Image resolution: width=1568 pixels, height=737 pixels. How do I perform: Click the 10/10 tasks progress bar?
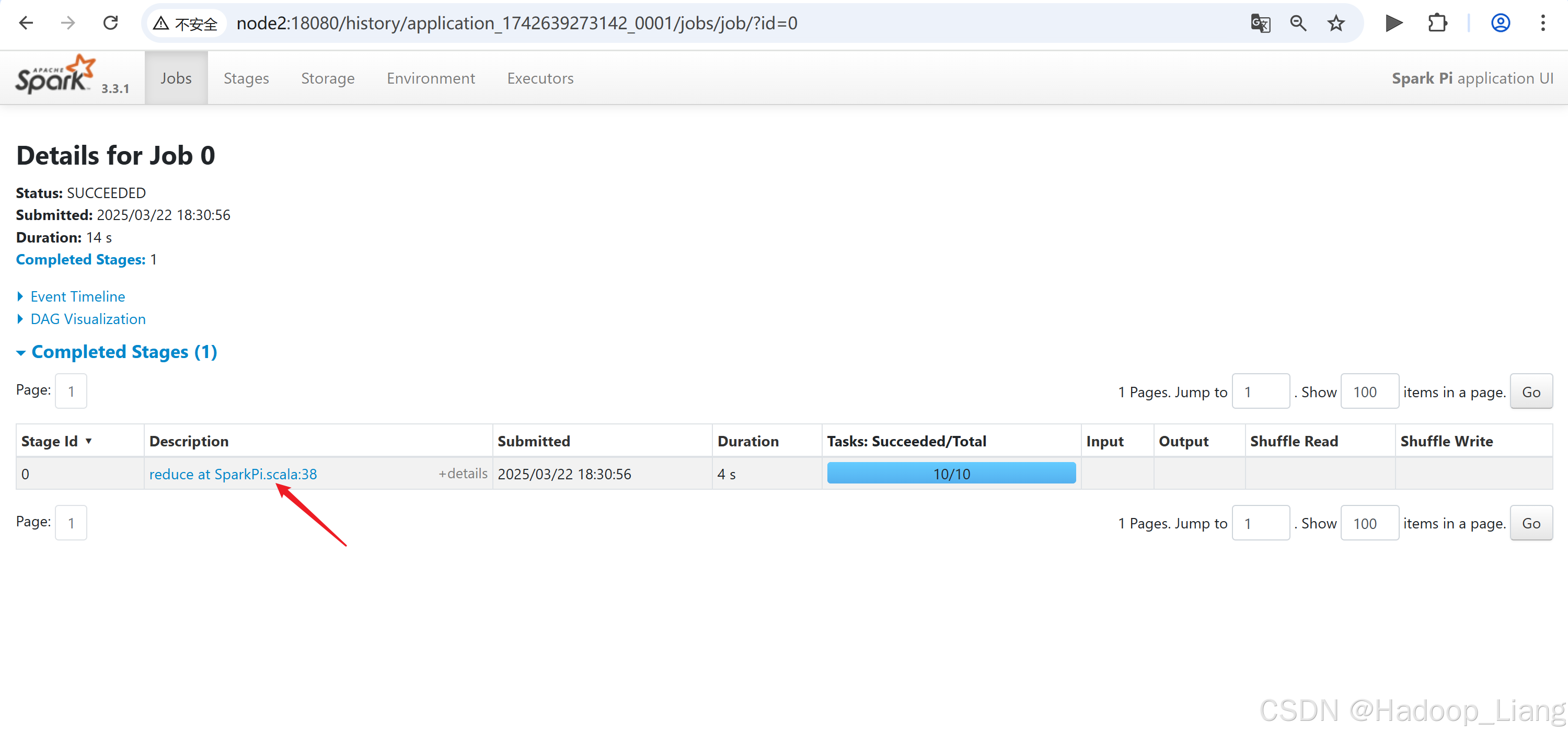click(x=951, y=474)
